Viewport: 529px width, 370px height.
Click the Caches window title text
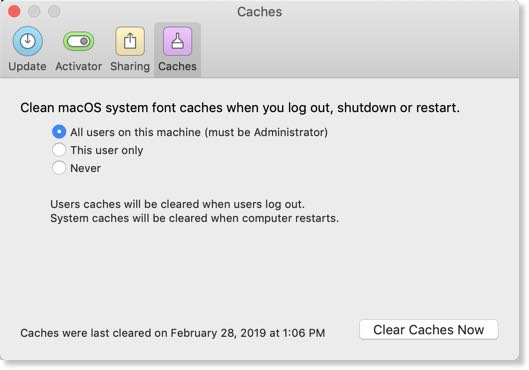click(259, 12)
